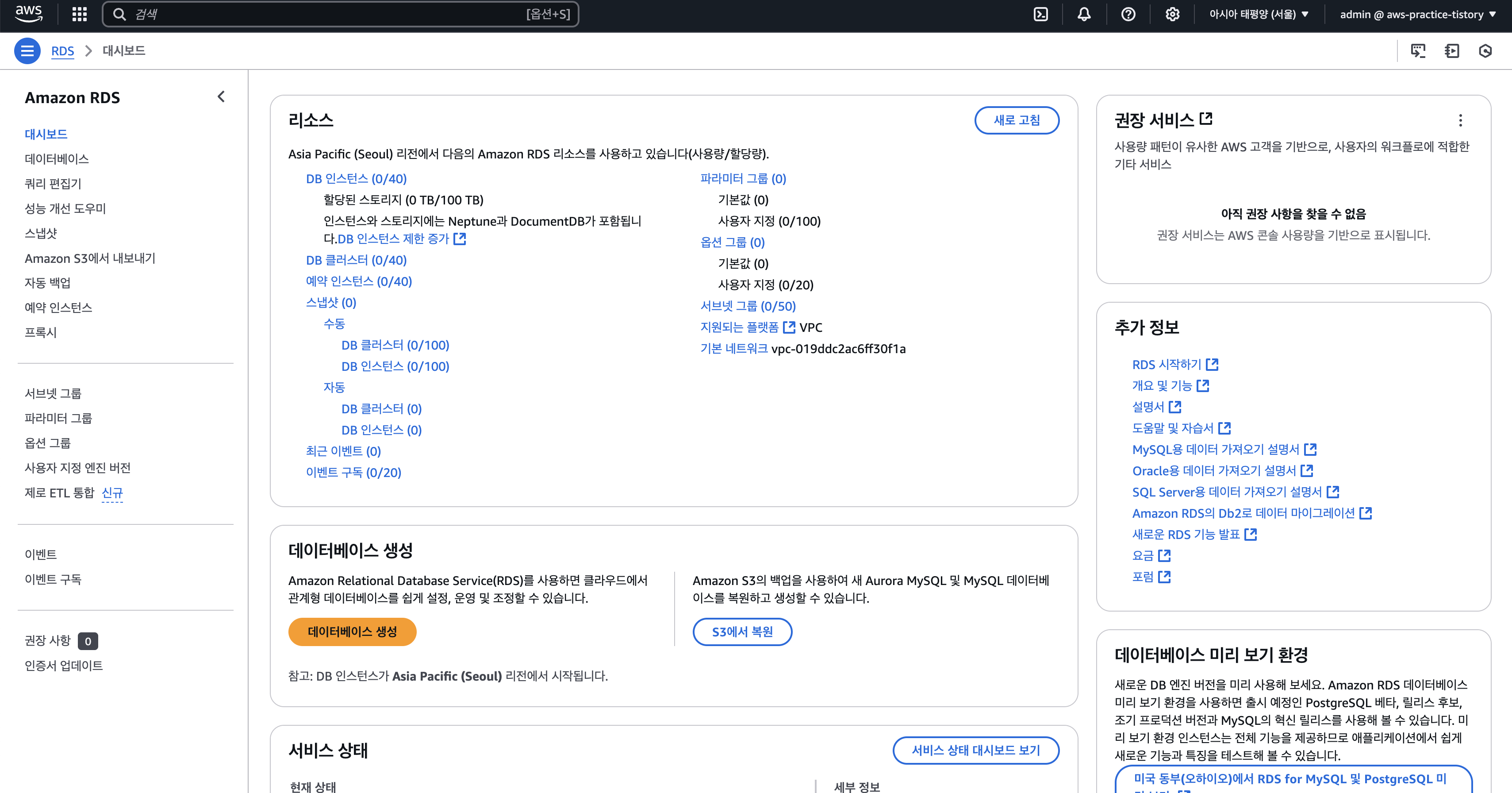
Task: Go to 파라미터 그룹 in sidebar
Action: (58, 418)
